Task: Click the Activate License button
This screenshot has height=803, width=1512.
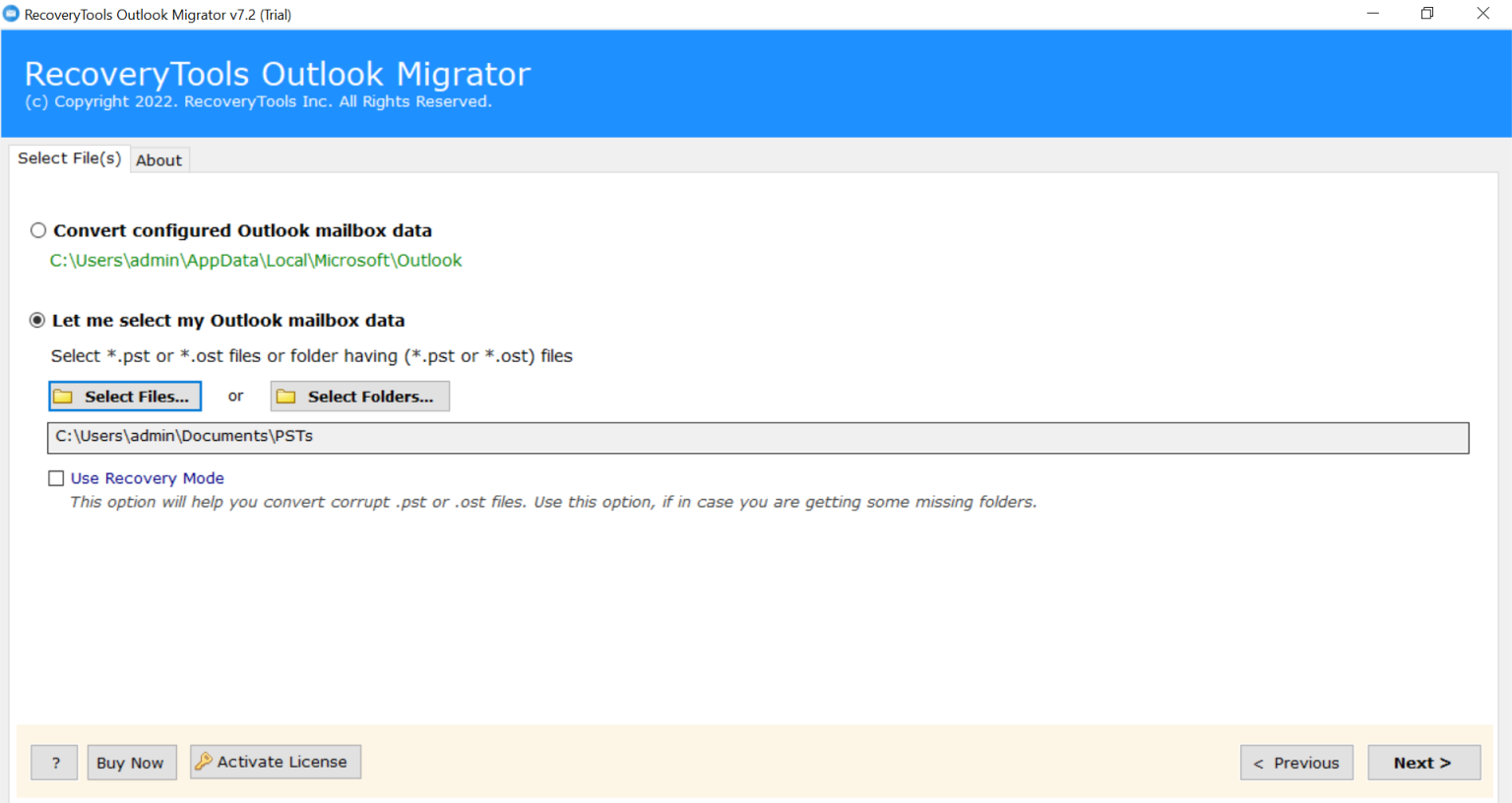Action: click(x=276, y=762)
